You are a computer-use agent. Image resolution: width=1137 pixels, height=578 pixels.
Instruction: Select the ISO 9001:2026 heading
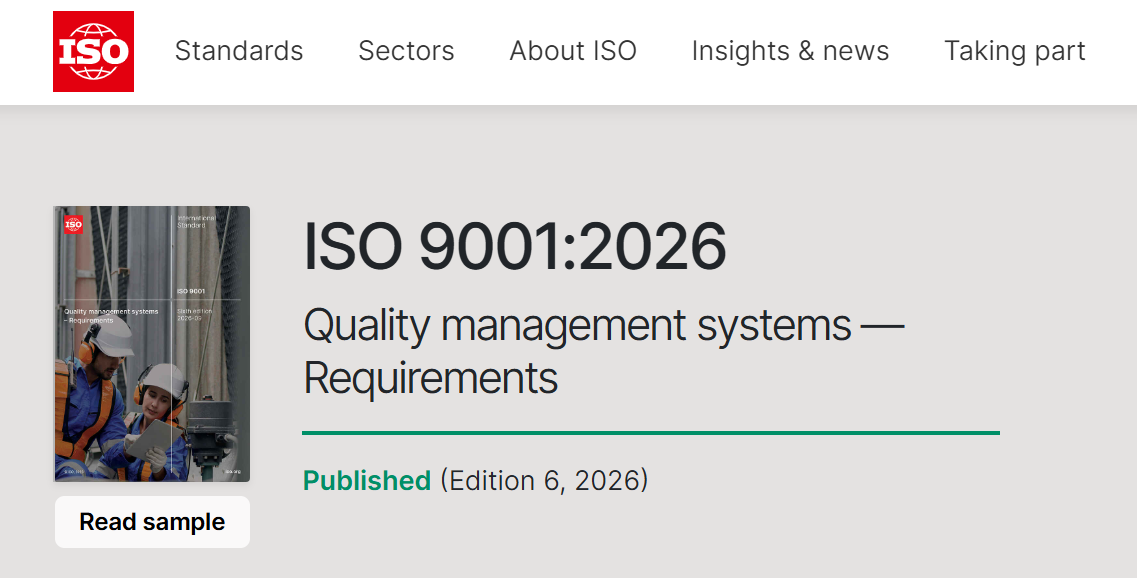(514, 247)
